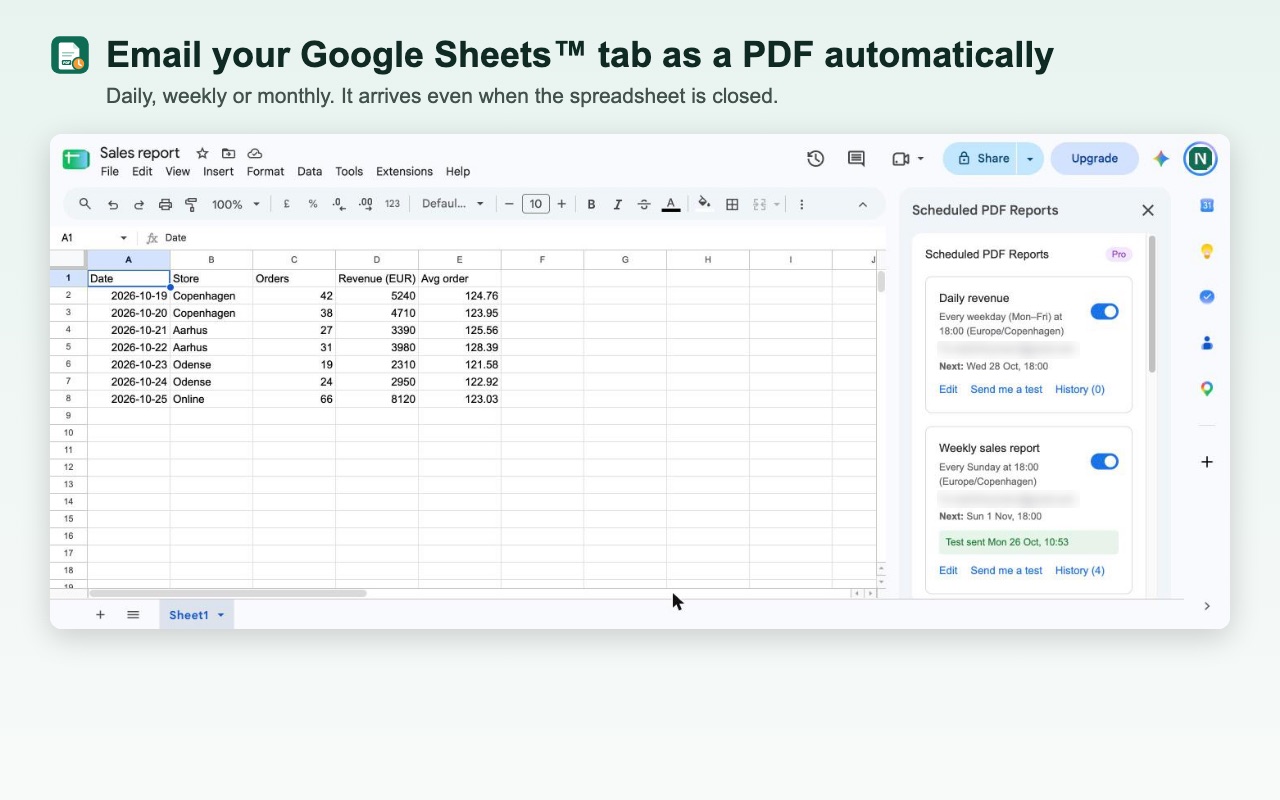Disable the Weekly sales report toggle
This screenshot has height=800, width=1280.
1104,461
